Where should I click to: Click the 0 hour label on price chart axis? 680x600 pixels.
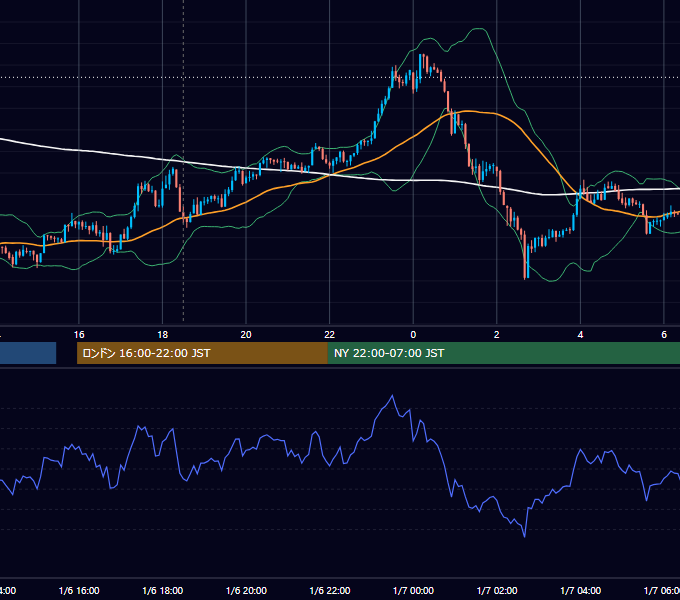[x=413, y=335]
